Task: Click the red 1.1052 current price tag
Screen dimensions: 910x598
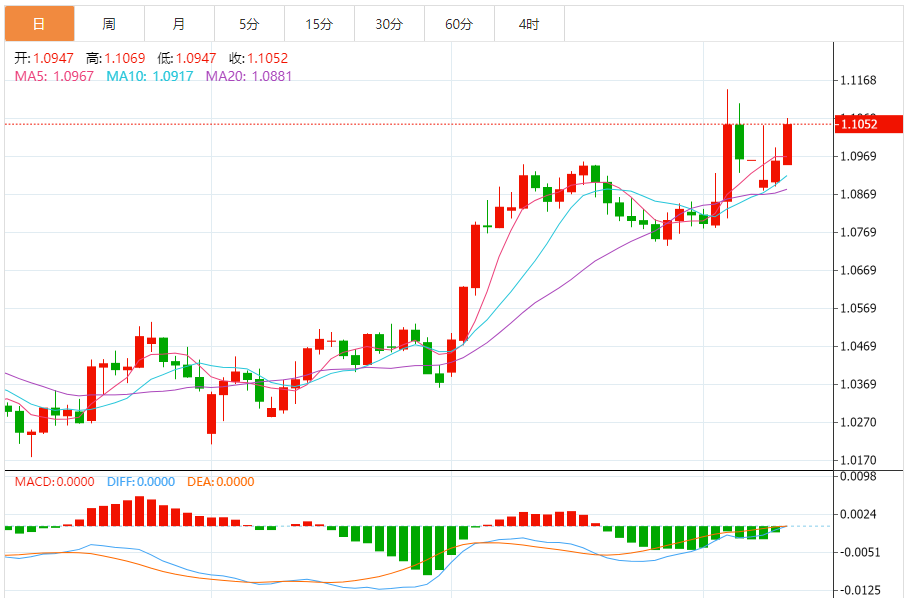Action: pyautogui.click(x=869, y=124)
